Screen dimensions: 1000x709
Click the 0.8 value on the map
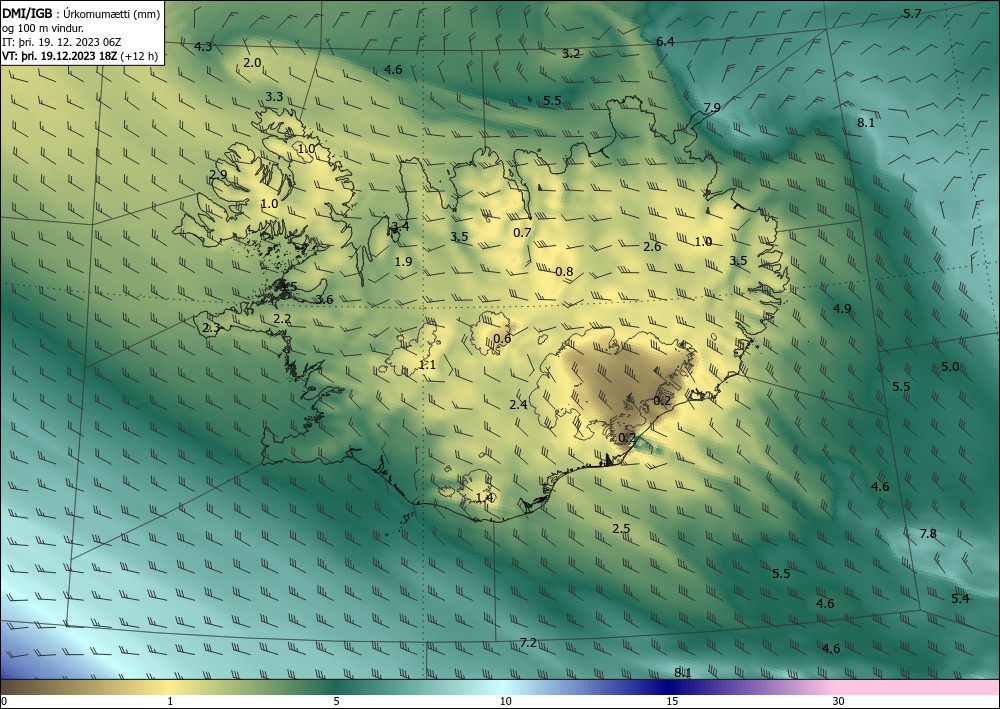tap(564, 272)
